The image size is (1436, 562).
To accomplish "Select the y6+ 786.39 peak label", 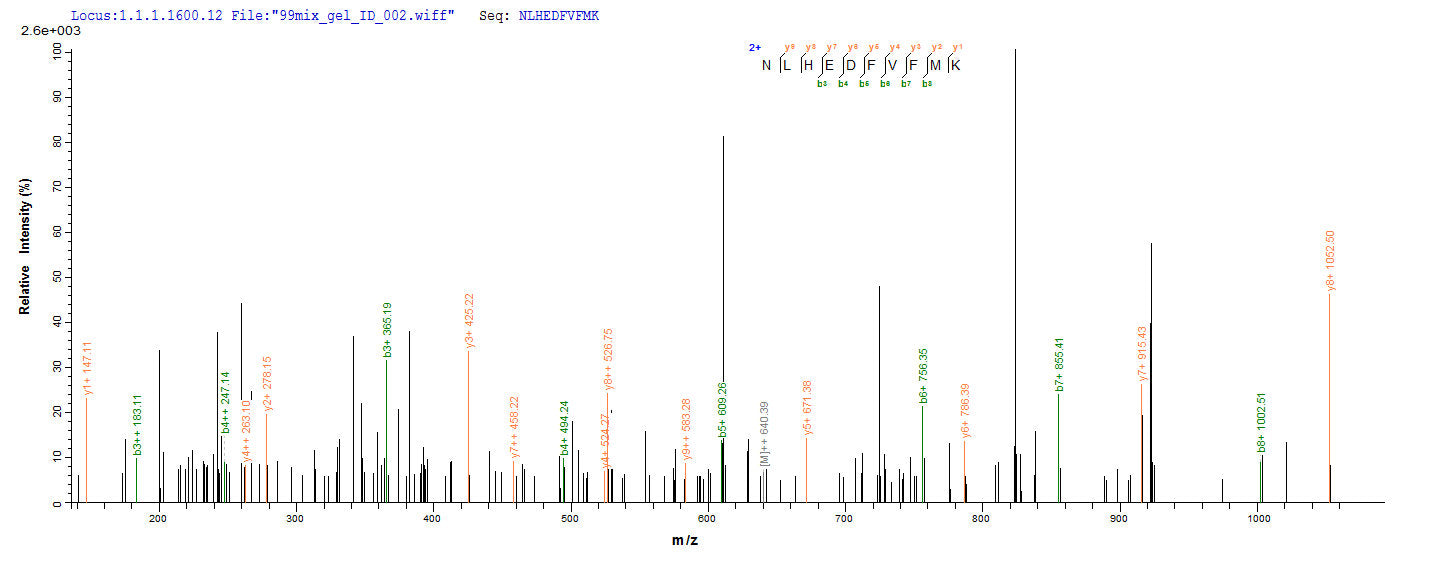I will (x=966, y=410).
